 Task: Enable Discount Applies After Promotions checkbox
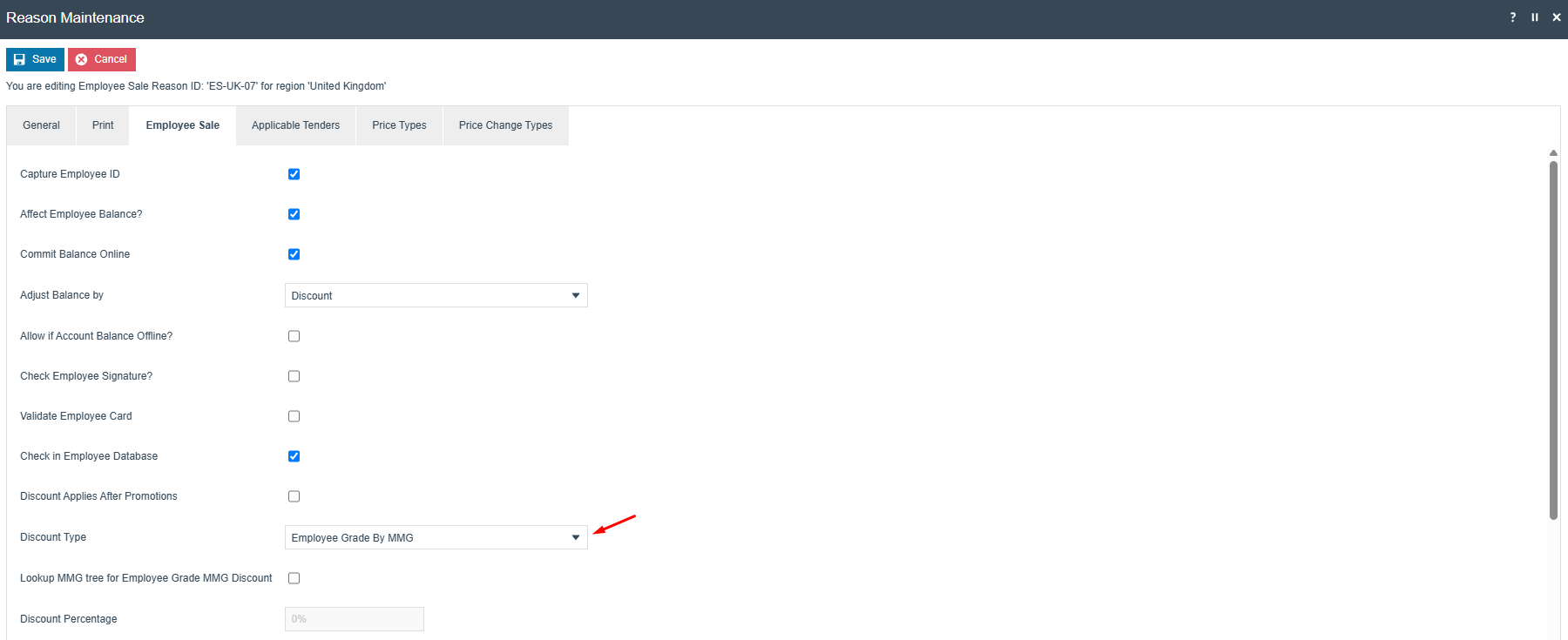pyautogui.click(x=294, y=496)
